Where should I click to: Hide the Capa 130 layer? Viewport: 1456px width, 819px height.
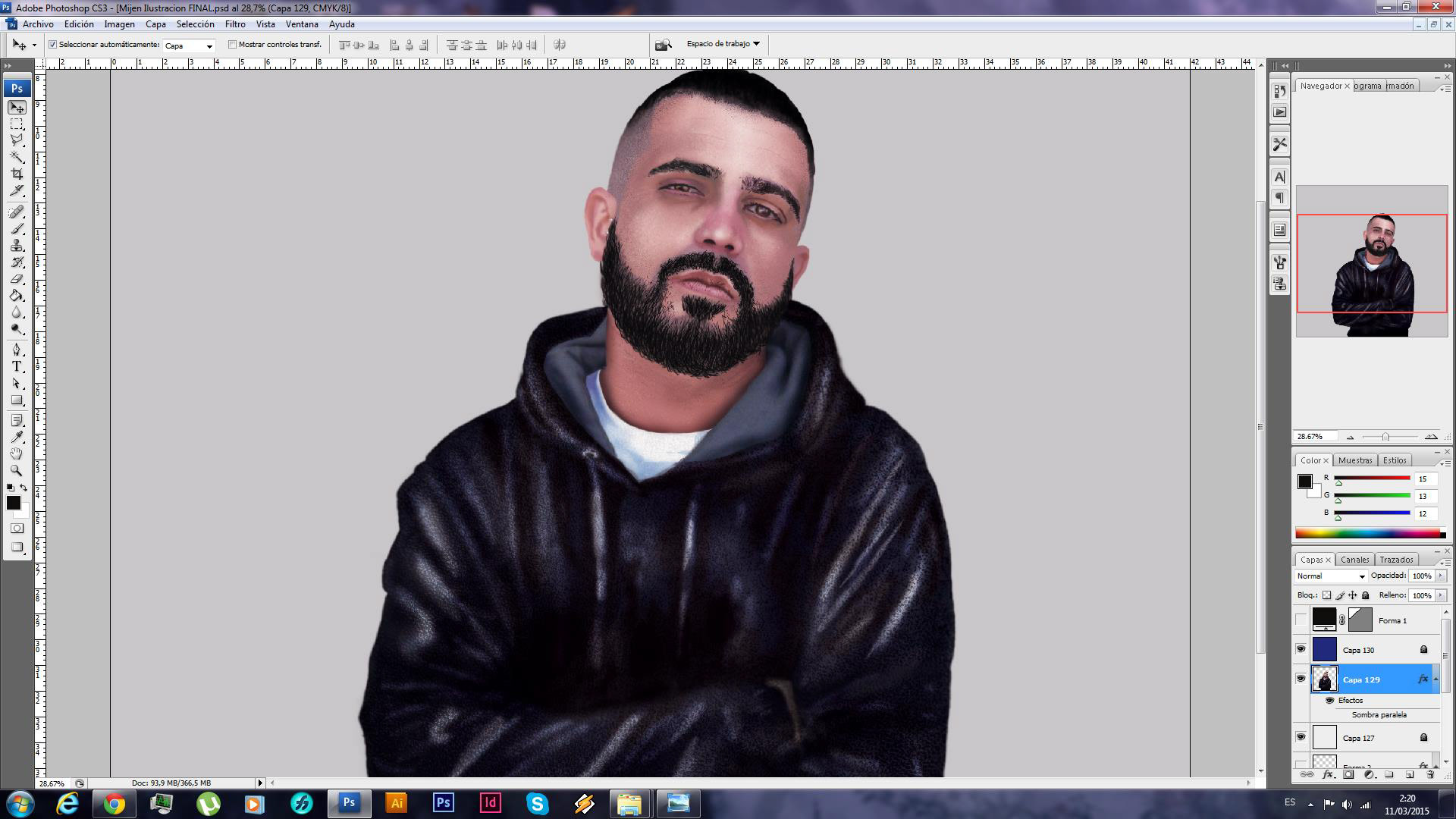(x=1301, y=650)
